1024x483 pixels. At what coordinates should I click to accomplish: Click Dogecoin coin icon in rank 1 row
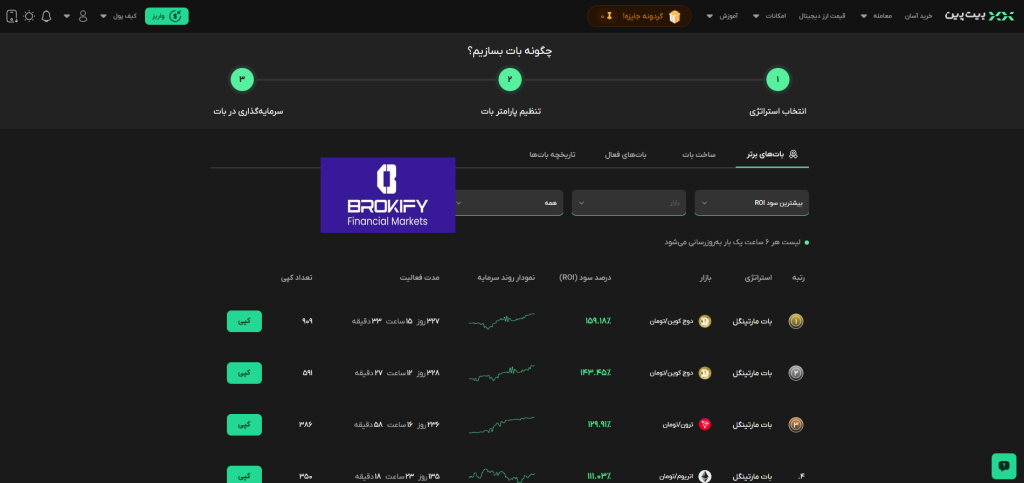pos(705,321)
